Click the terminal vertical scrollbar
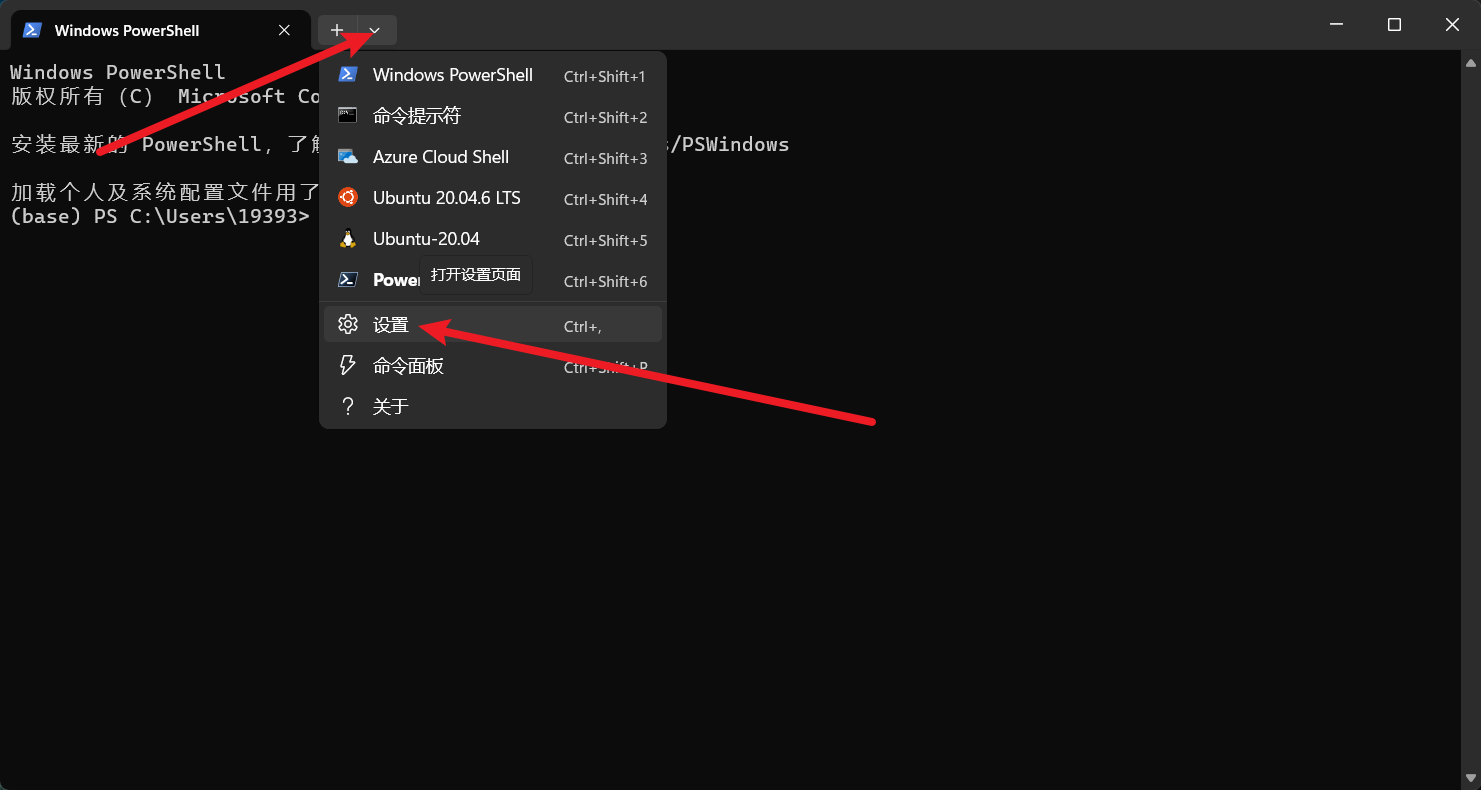This screenshot has width=1481, height=790. coord(1470,420)
